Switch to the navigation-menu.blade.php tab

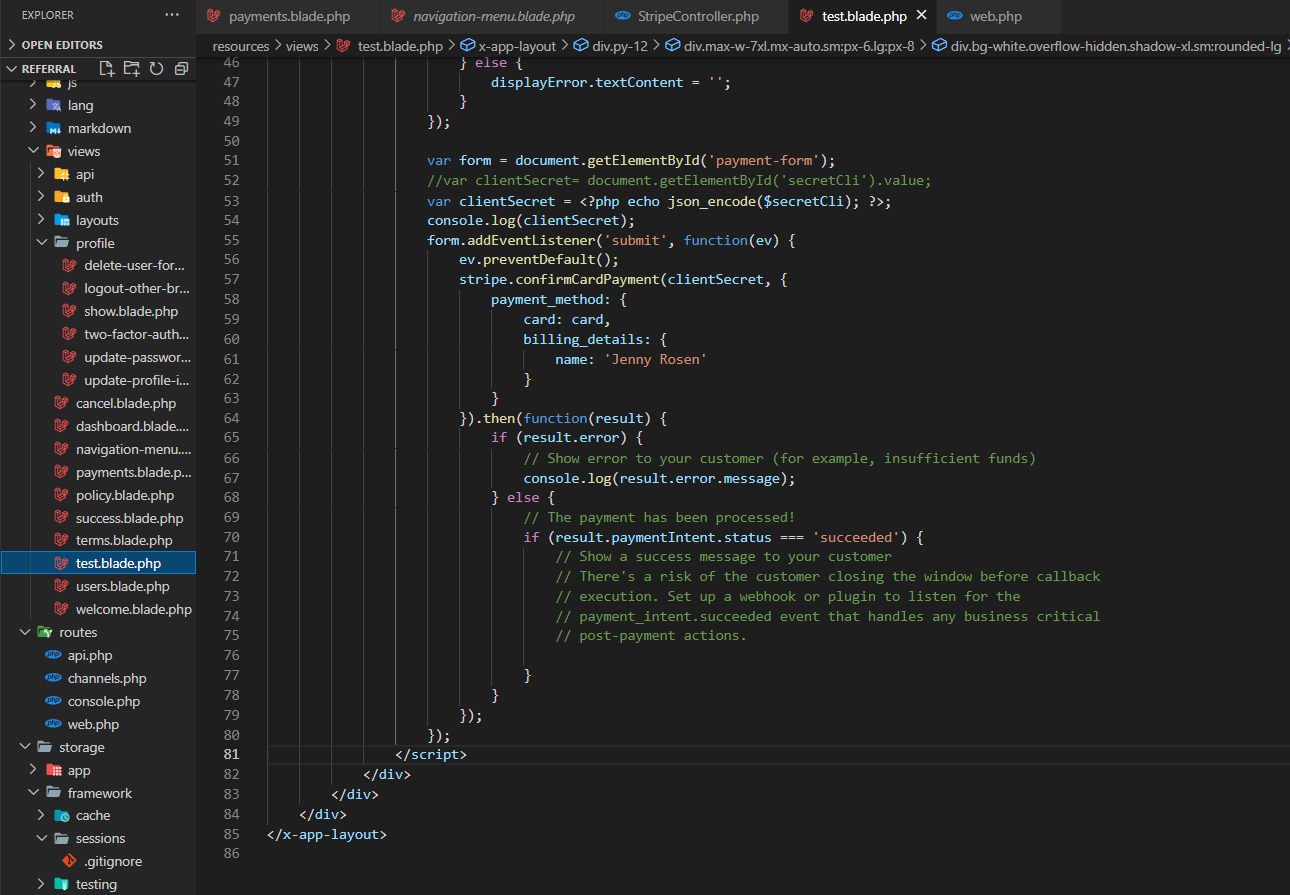[493, 16]
